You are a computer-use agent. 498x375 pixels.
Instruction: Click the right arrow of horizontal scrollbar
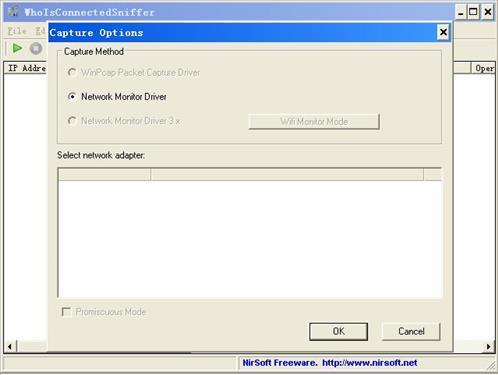point(489,346)
